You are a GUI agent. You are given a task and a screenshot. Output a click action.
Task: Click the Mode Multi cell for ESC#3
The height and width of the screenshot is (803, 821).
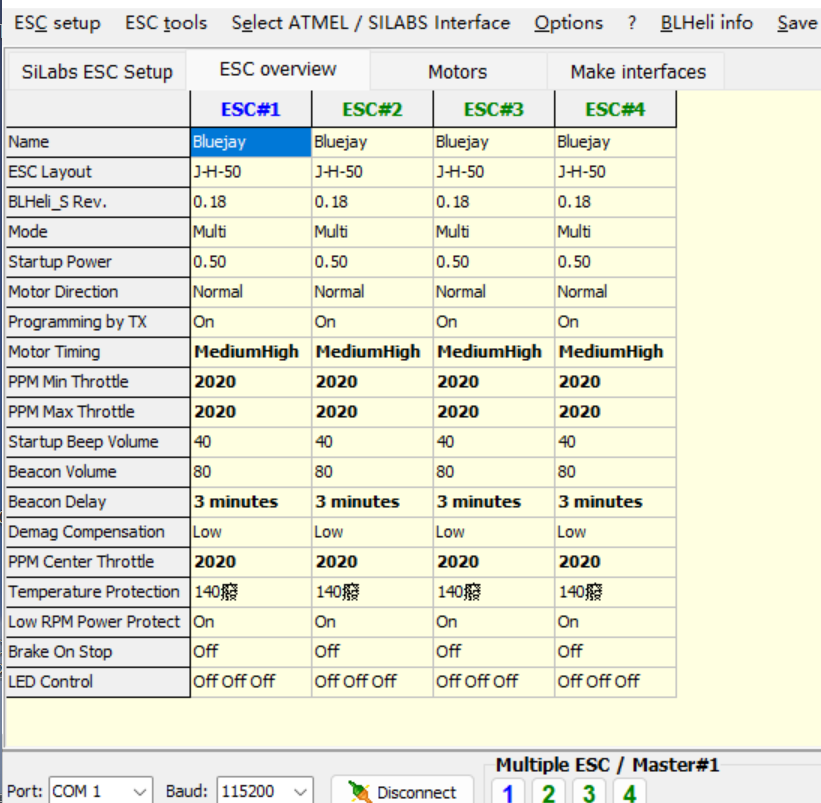tap(494, 231)
